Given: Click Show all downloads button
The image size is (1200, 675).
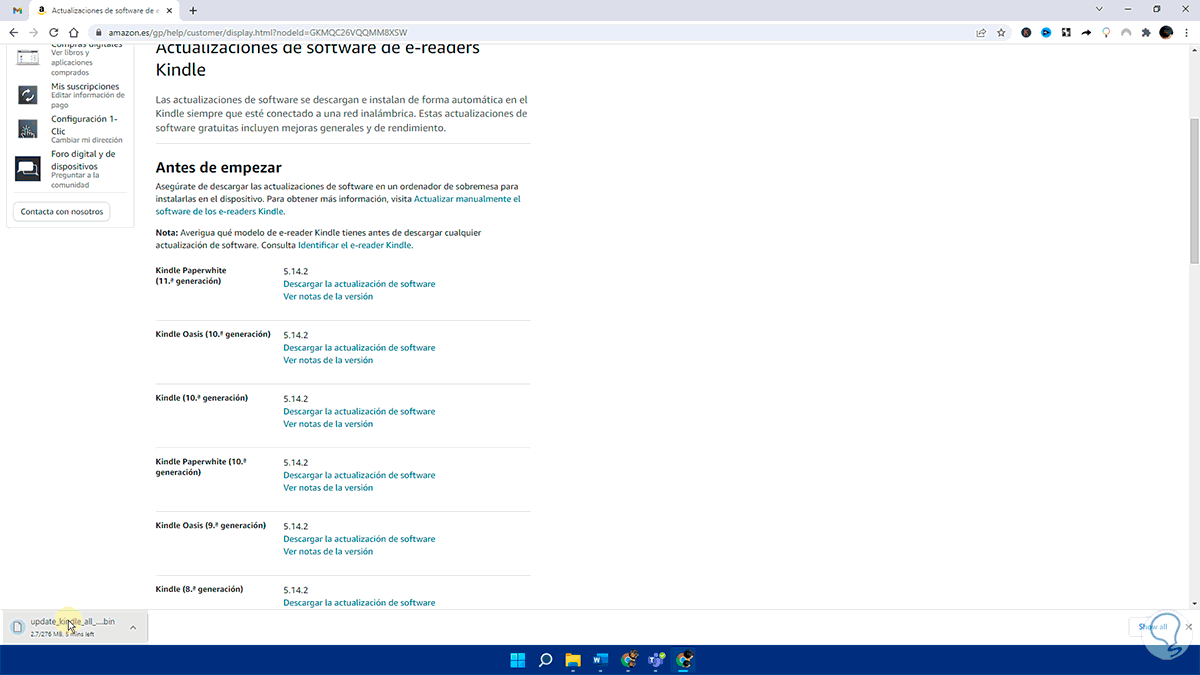Looking at the screenshot, I should (1152, 627).
